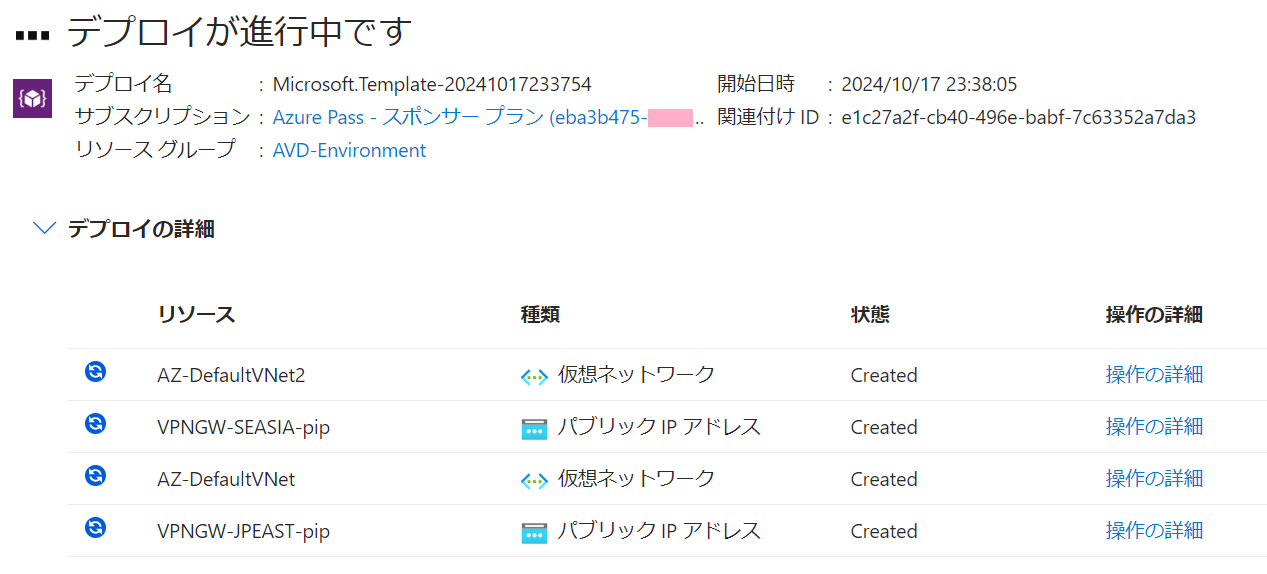Click パブリック IP アドレス text in VPNGW-JPEAST-pip row
Screen dimensions: 1267x574
pyautogui.click(x=659, y=530)
